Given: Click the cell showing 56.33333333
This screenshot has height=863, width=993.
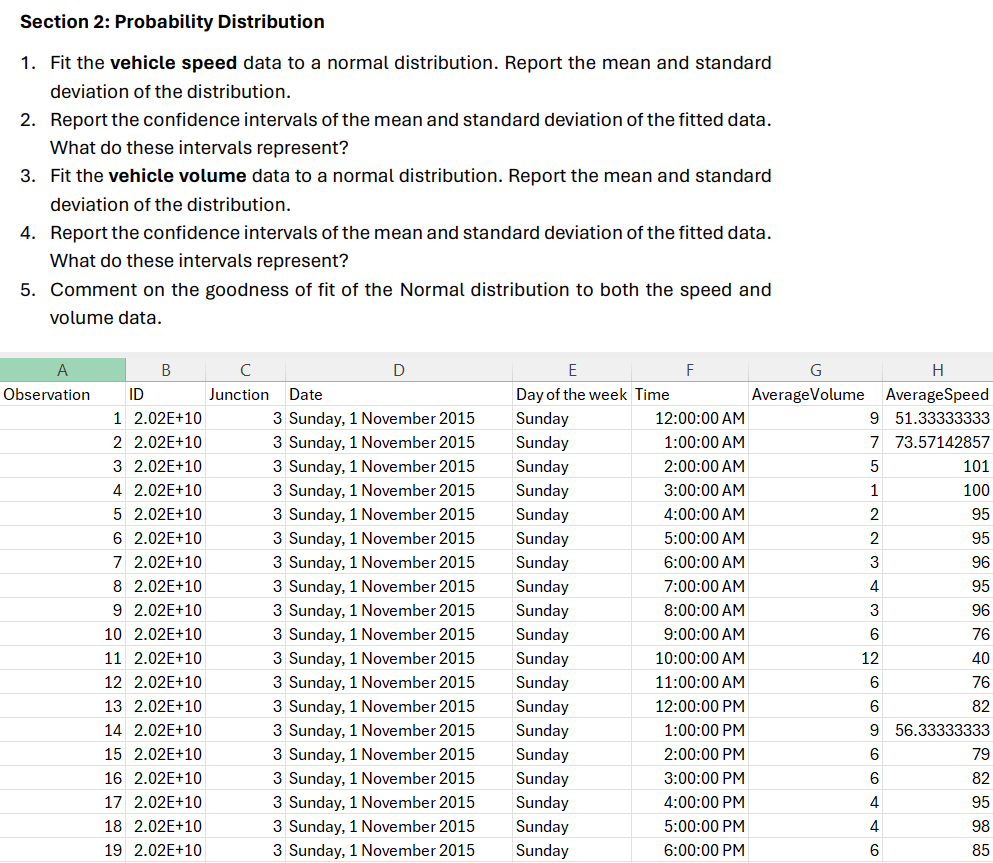Looking at the screenshot, I should pos(935,730).
